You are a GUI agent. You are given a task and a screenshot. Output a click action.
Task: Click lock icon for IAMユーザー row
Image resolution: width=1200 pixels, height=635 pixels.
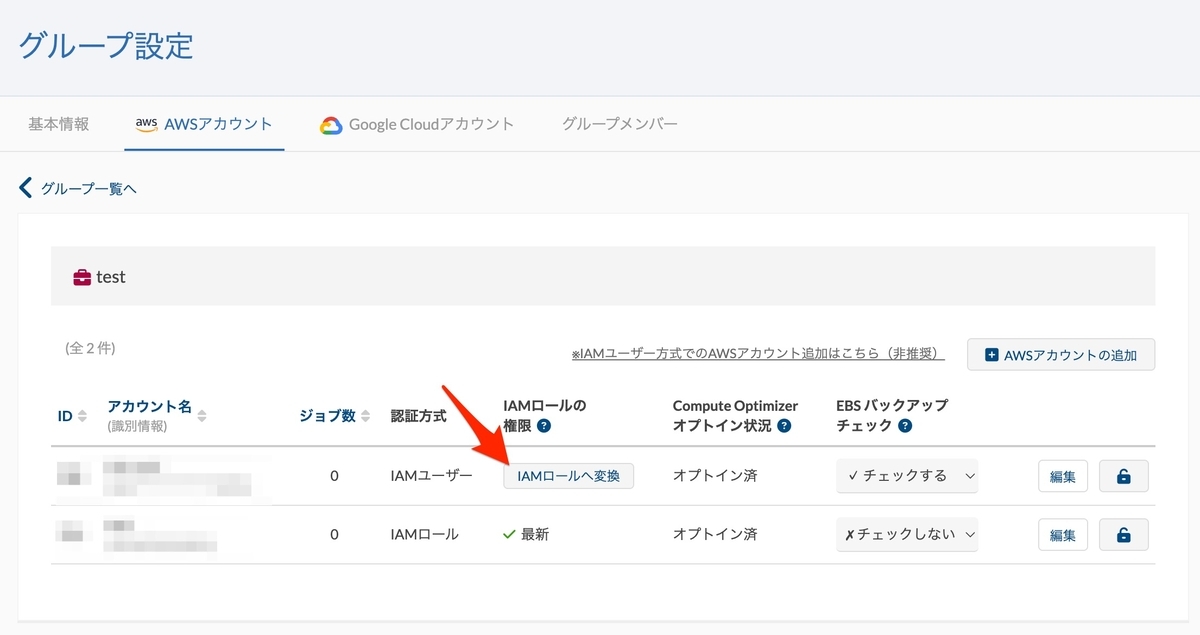point(1123,476)
